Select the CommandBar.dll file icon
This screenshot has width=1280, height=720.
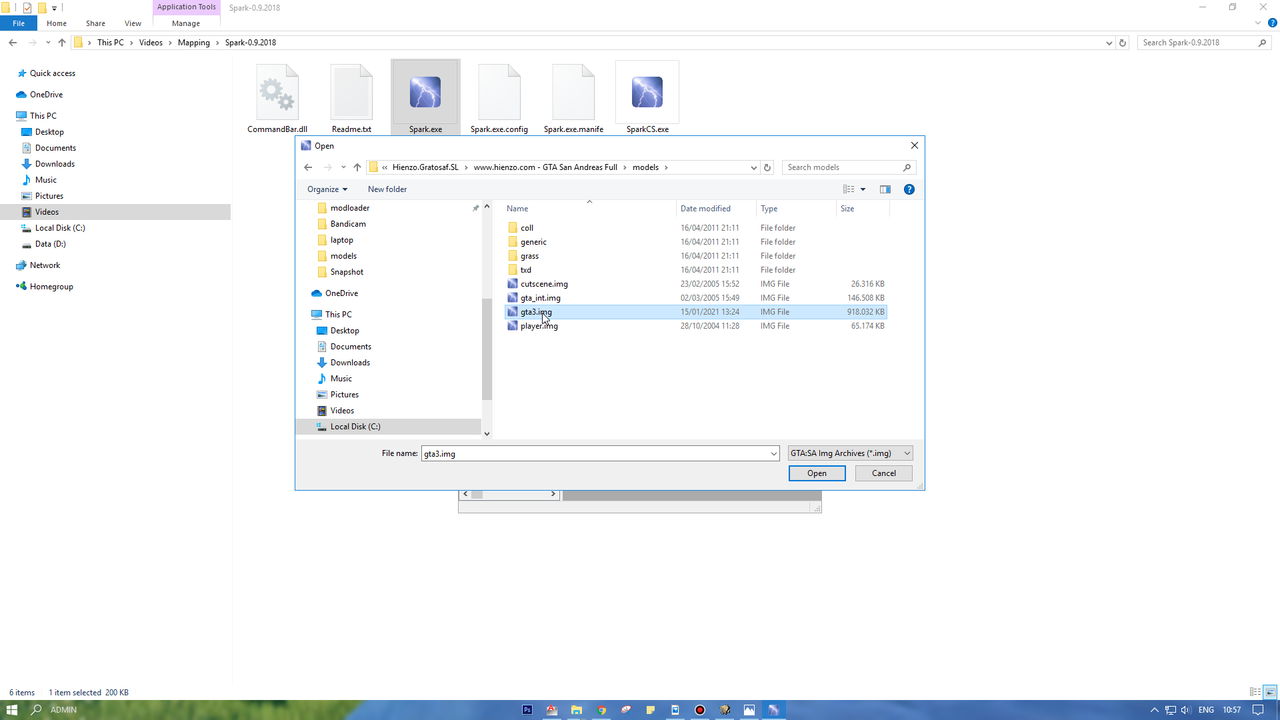pos(277,92)
